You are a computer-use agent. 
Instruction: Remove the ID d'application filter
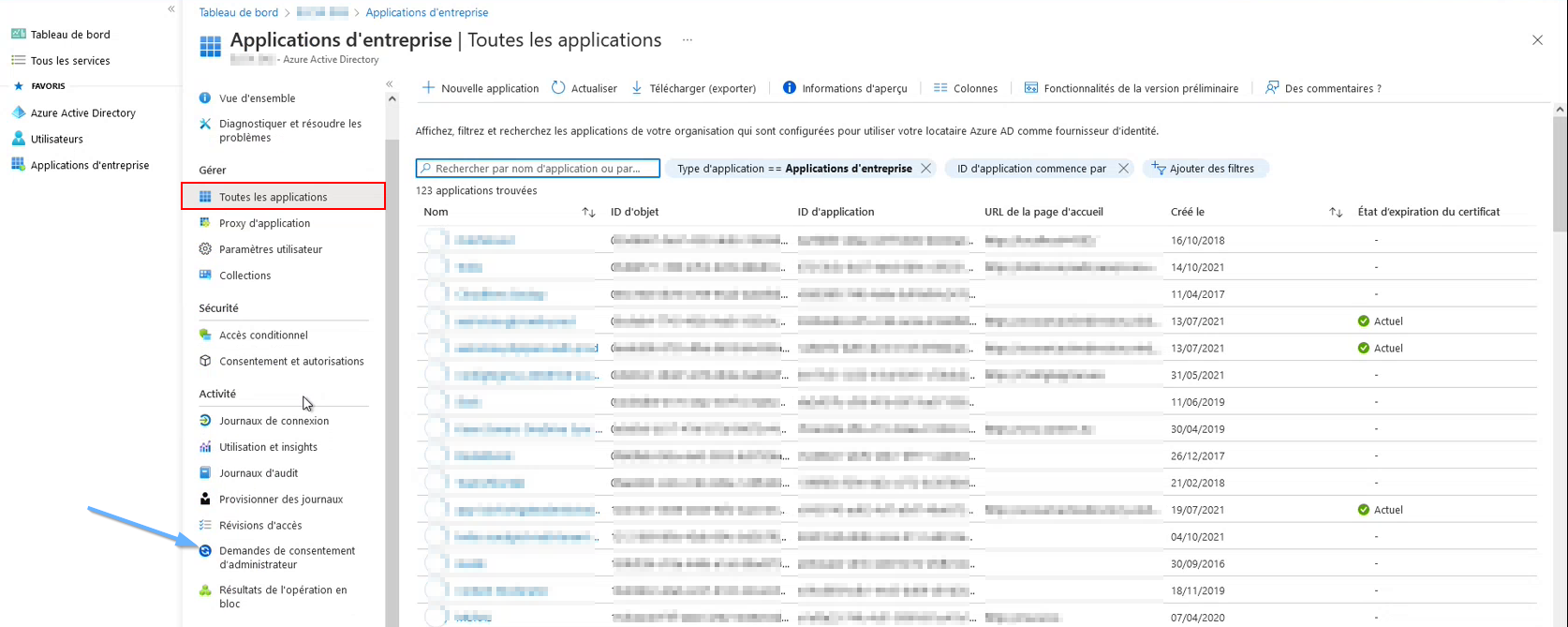(1123, 169)
